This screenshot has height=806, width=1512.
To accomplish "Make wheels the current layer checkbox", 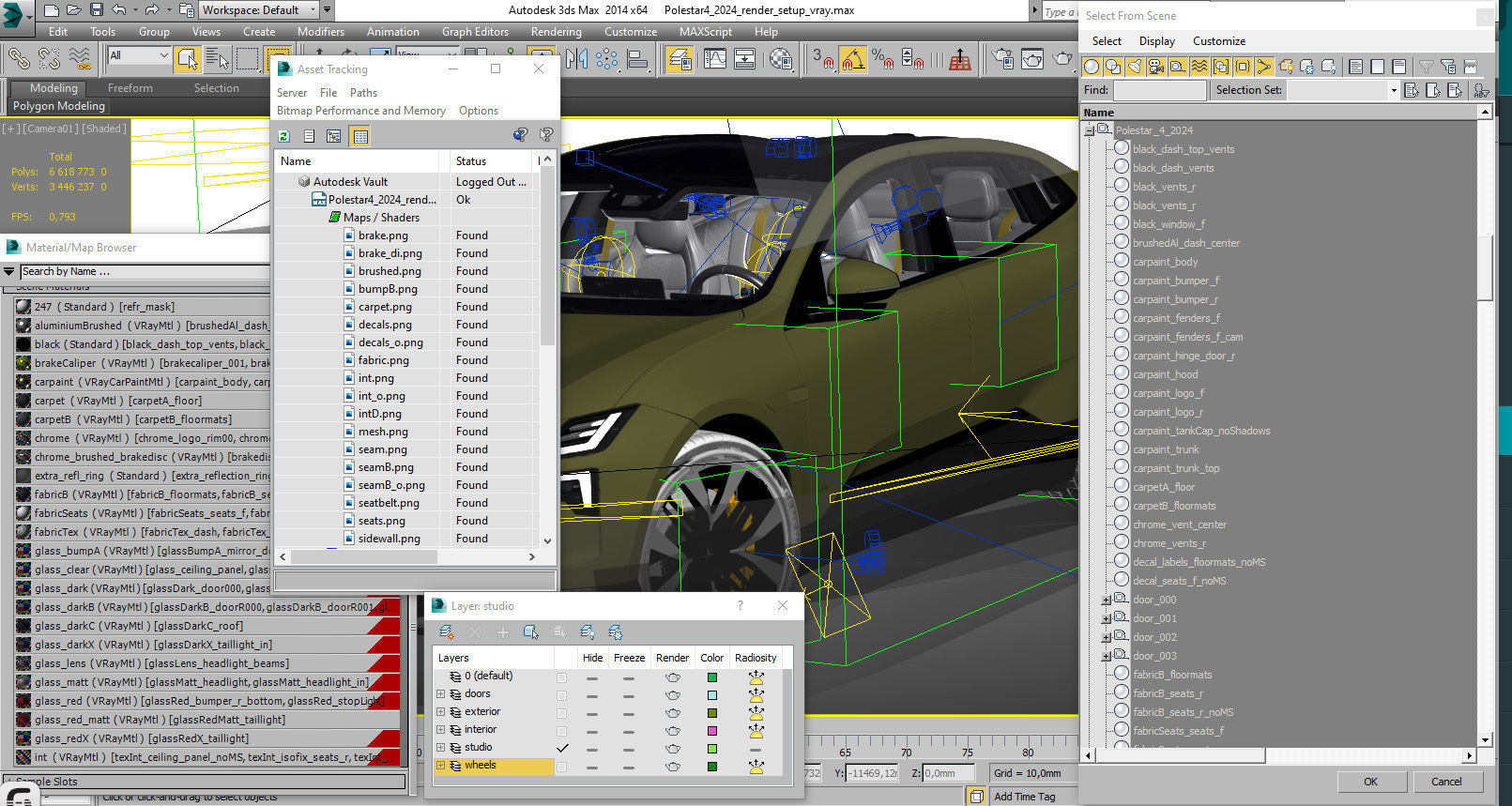I will click(561, 767).
